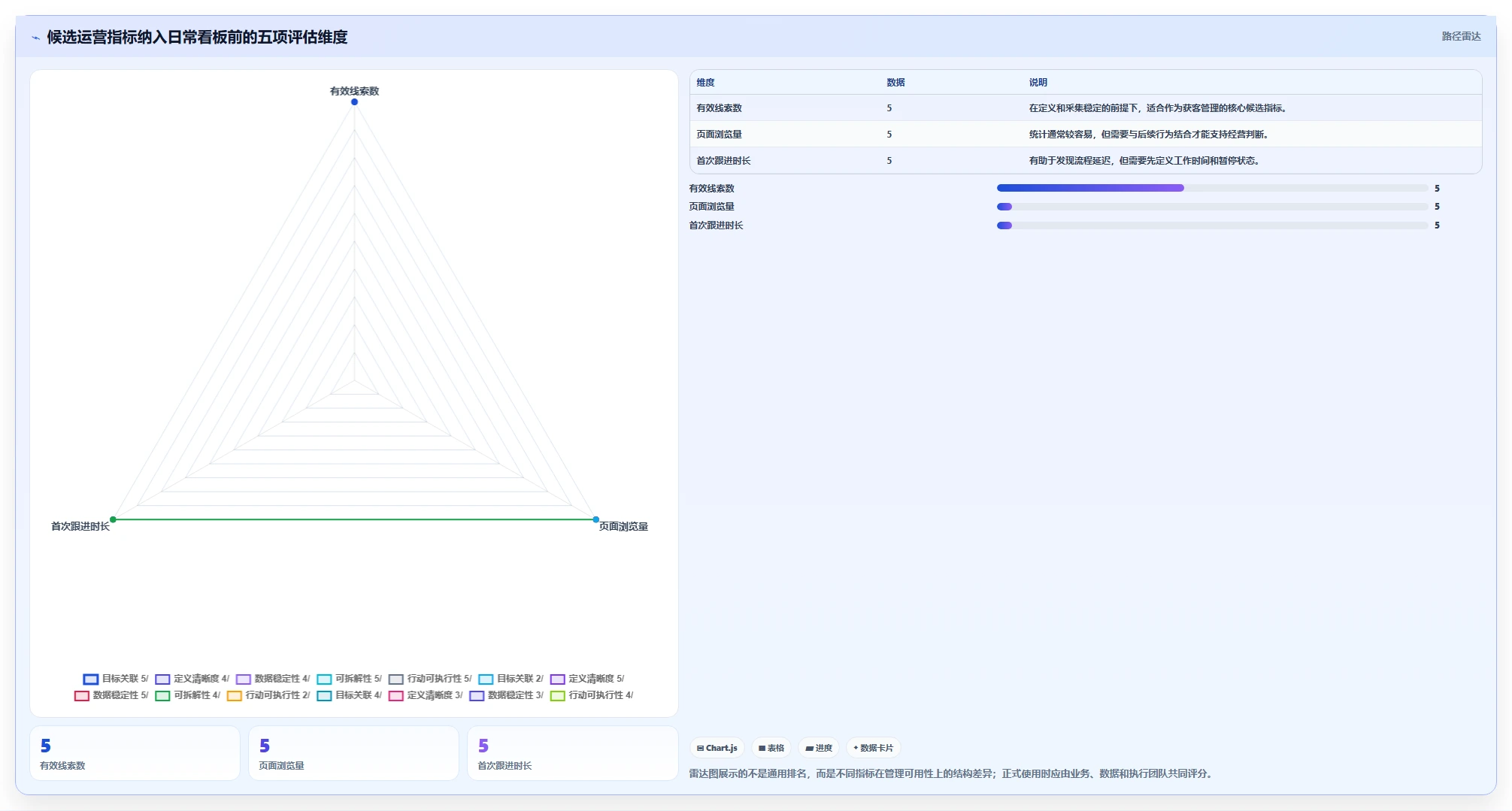The width and height of the screenshot is (1512, 811).
Task: Open the 有效线索数 data card
Action: tap(135, 753)
